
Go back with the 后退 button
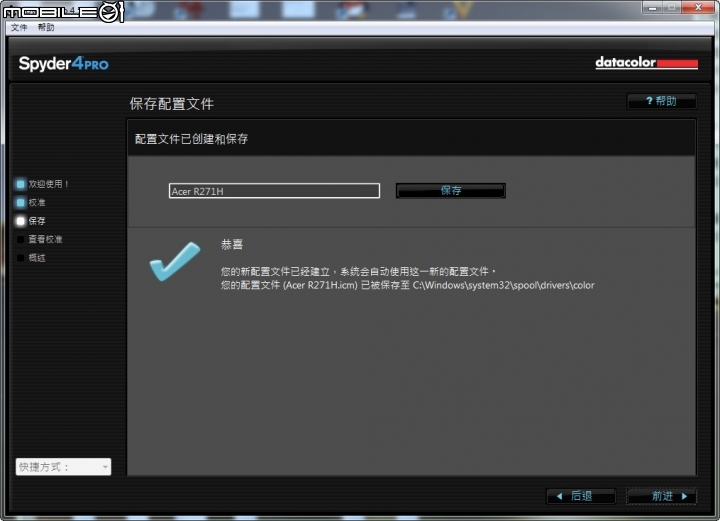pyautogui.click(x=581, y=496)
